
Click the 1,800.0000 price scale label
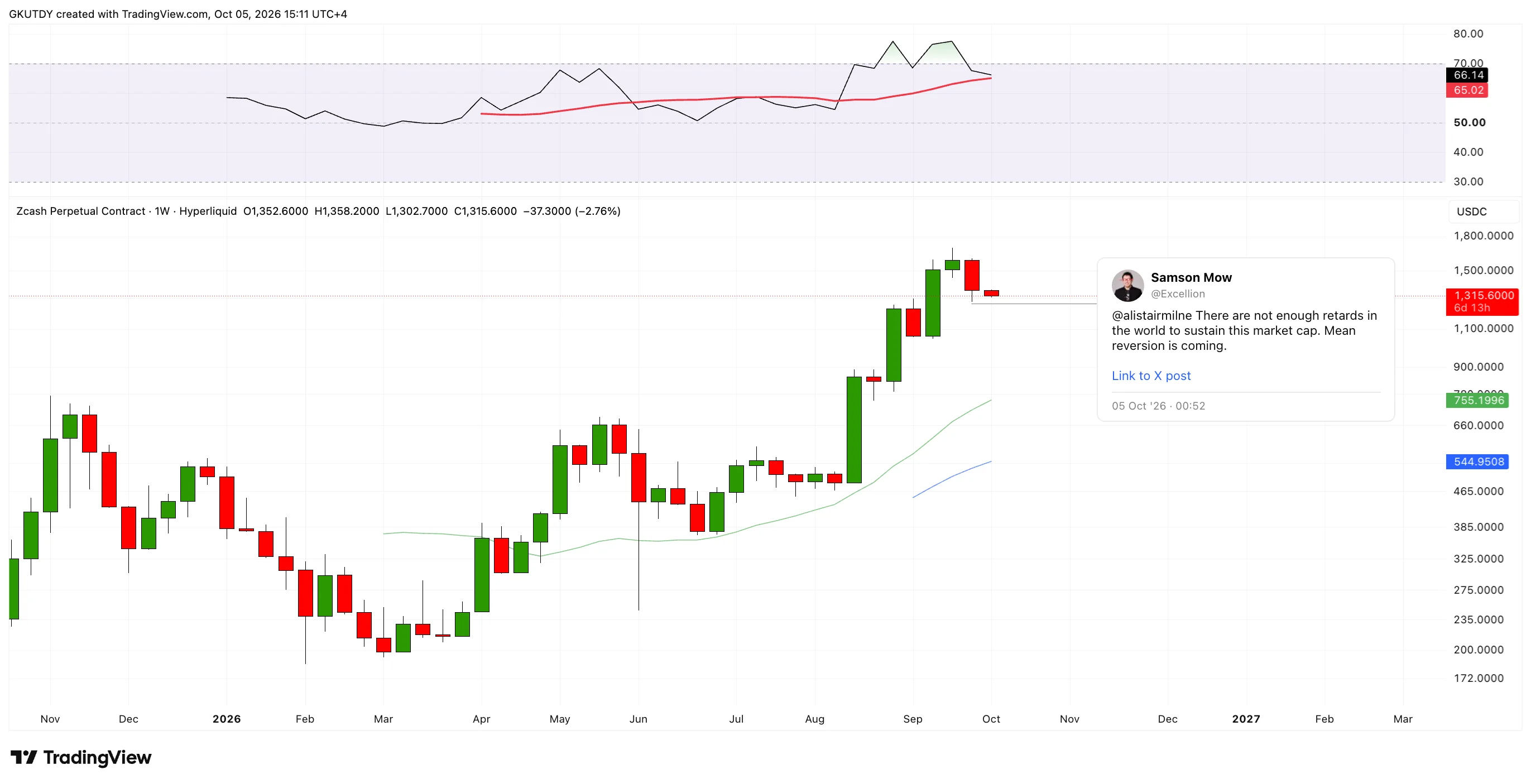click(1484, 235)
